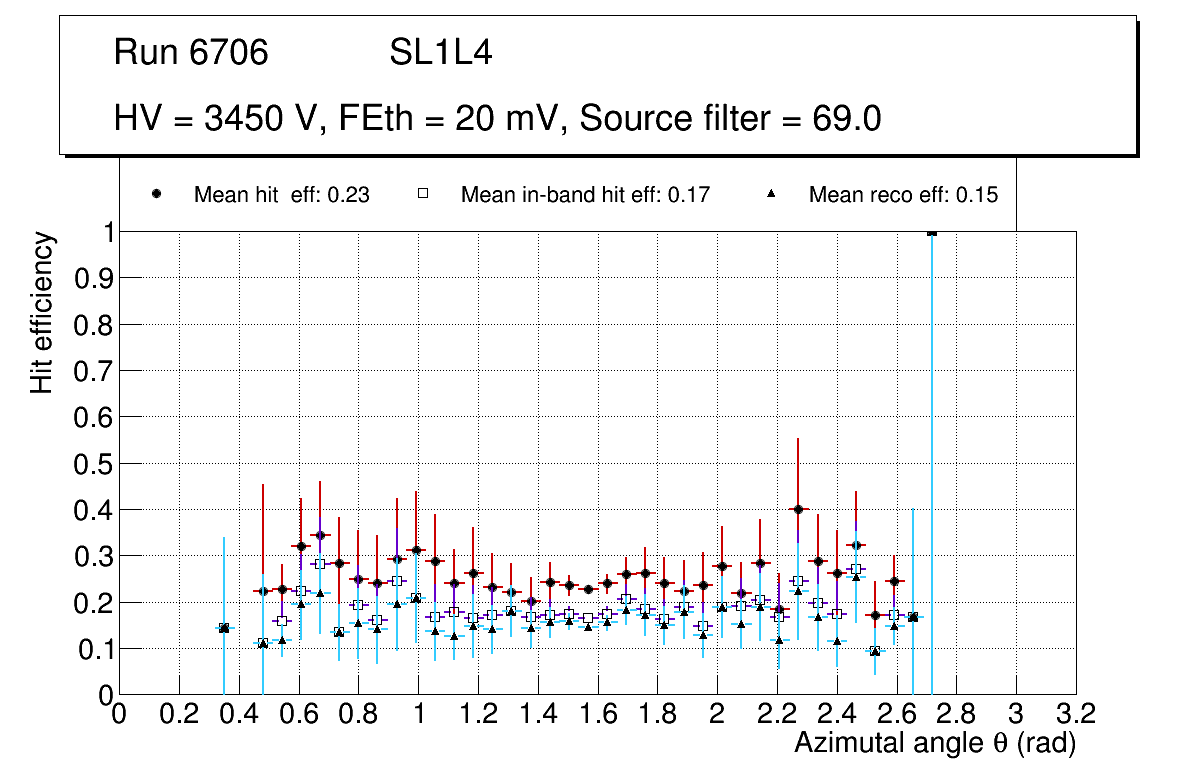The width and height of the screenshot is (1196, 772).
Task: Select the data point at efficiency 1
Action: point(932,232)
